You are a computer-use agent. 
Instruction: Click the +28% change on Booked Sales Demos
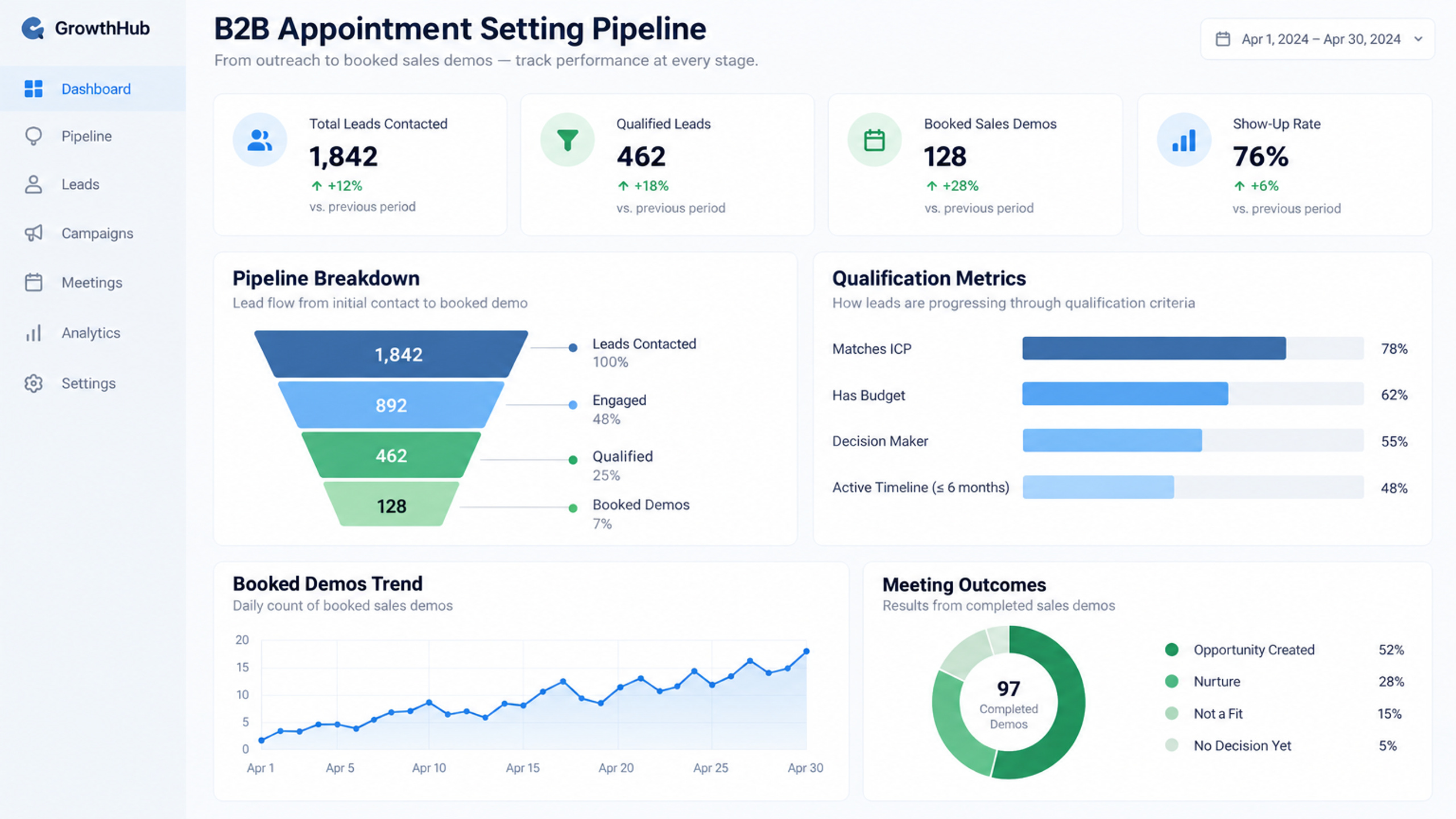[x=953, y=186]
